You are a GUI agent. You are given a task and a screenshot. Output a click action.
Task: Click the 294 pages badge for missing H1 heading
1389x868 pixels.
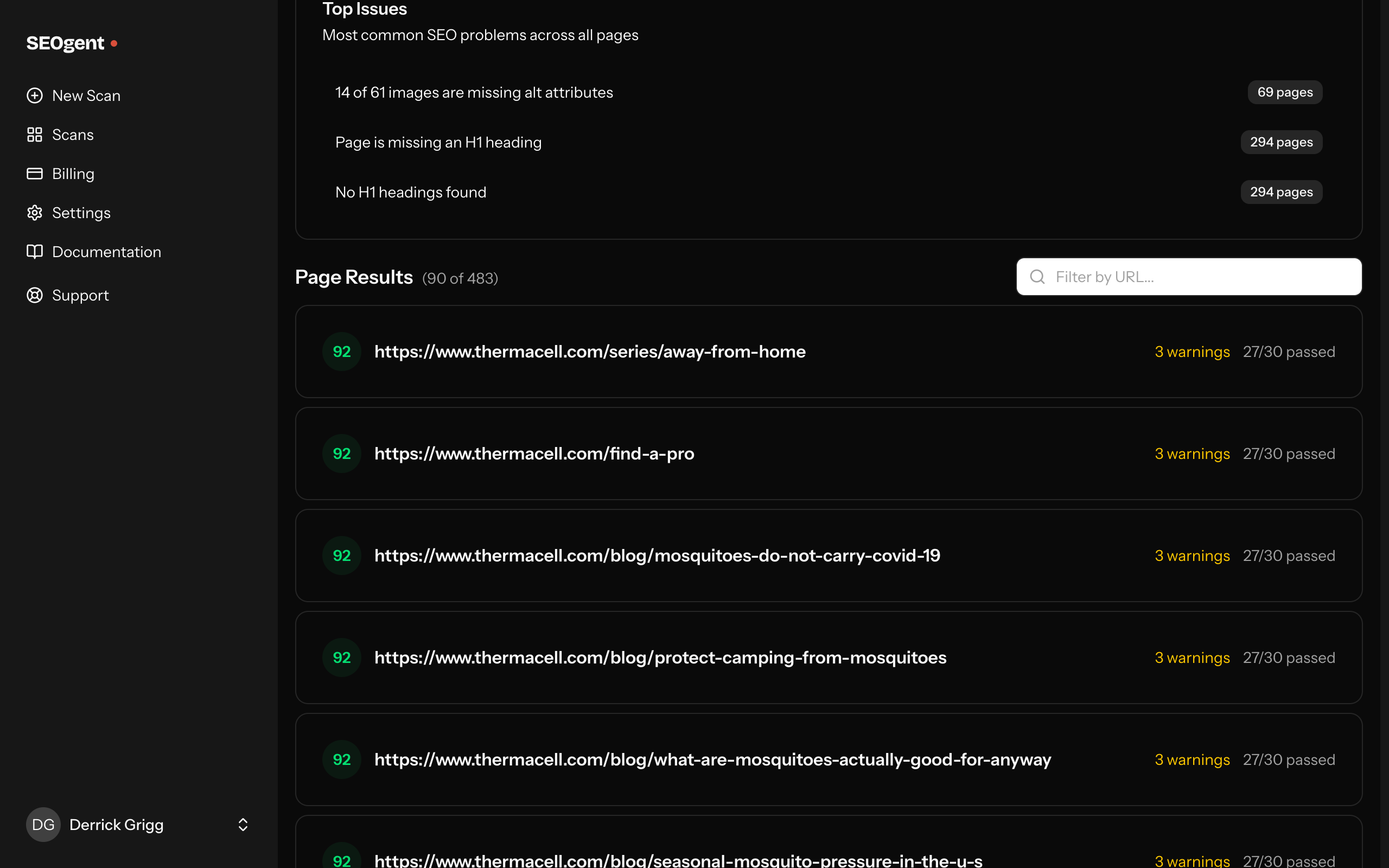1281,142
